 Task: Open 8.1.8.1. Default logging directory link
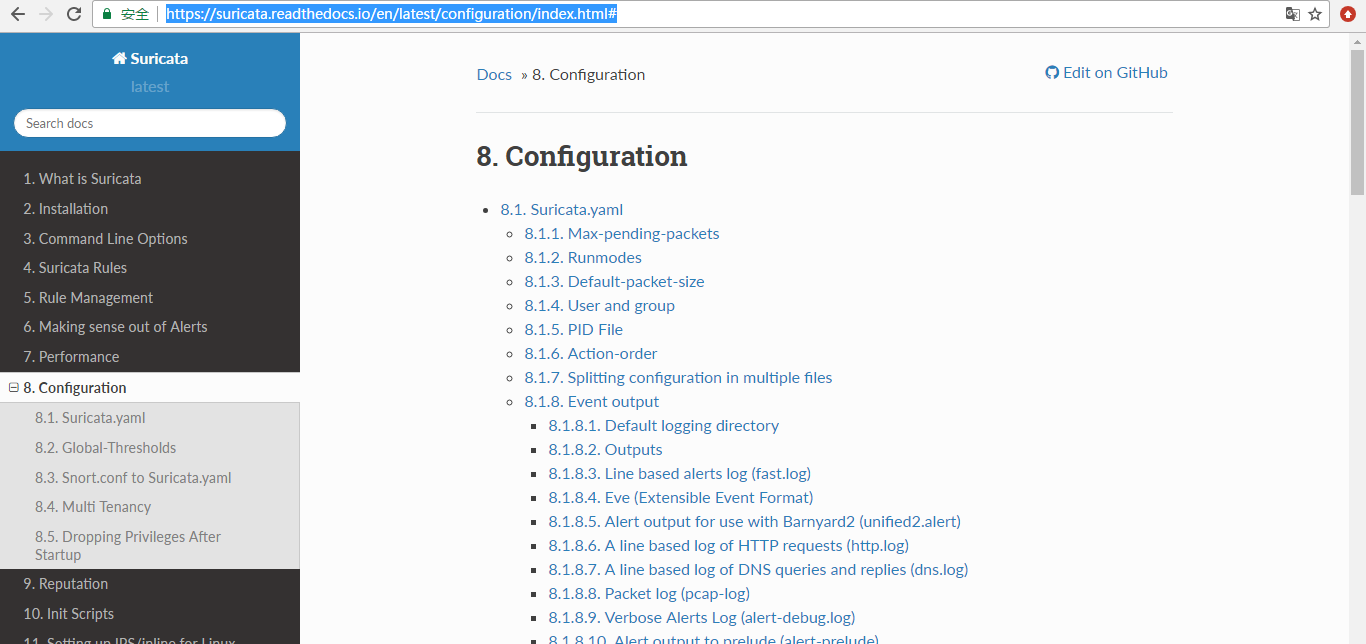pos(664,426)
